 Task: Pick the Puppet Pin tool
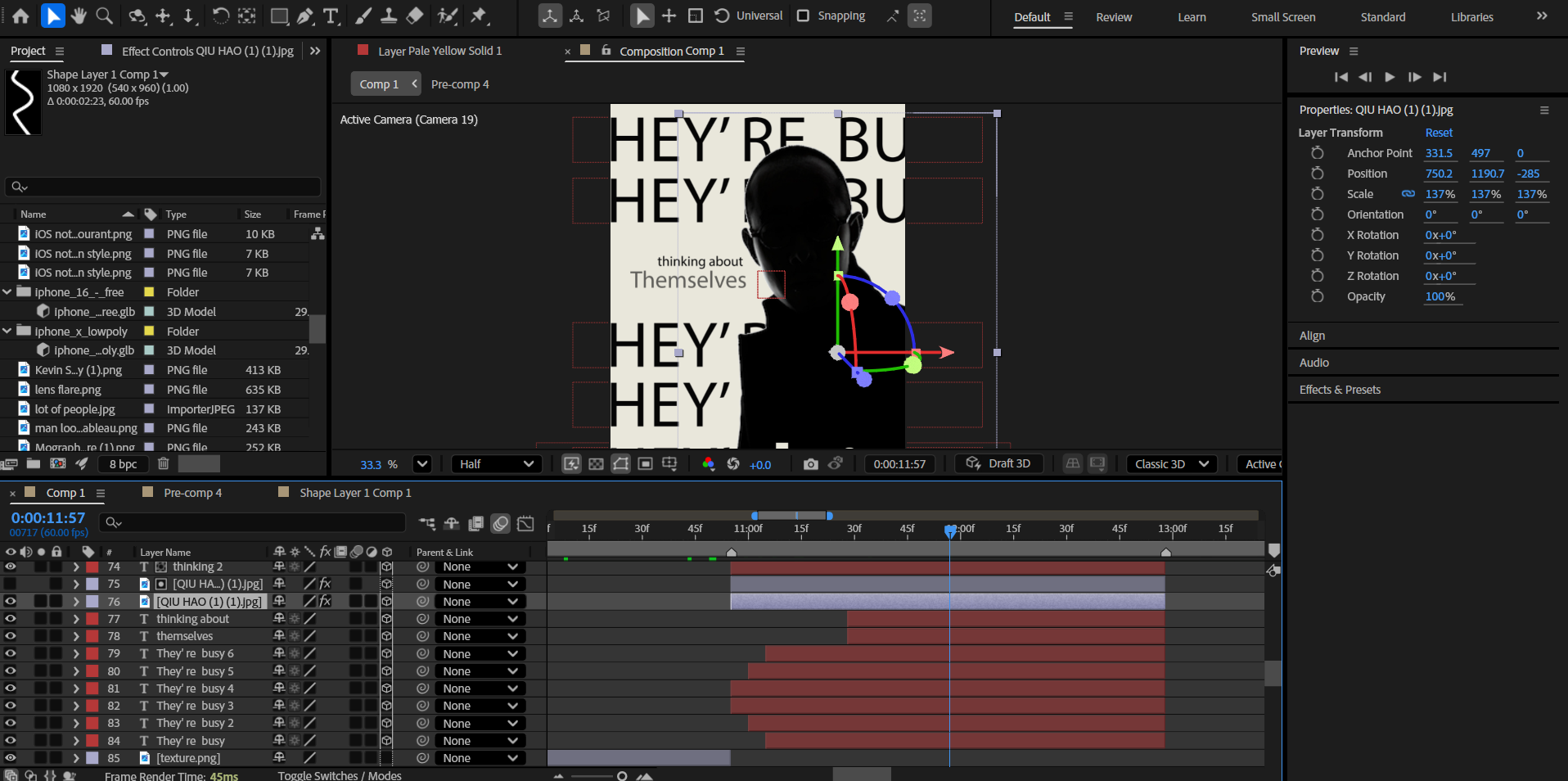(x=480, y=16)
